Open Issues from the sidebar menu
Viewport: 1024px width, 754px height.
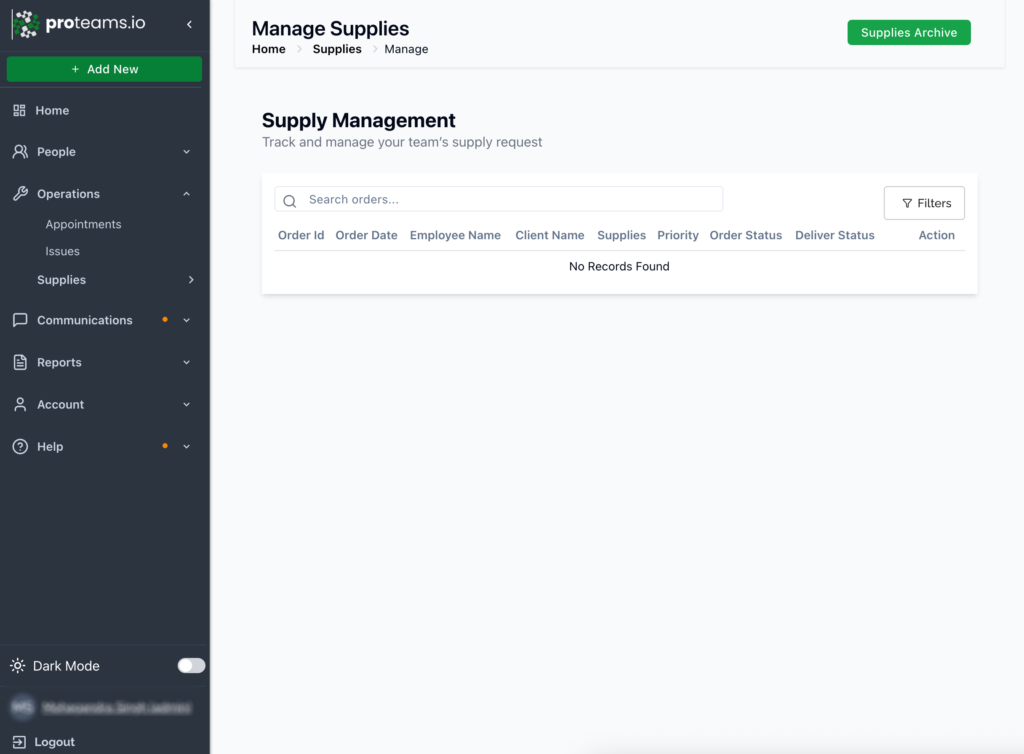click(62, 251)
